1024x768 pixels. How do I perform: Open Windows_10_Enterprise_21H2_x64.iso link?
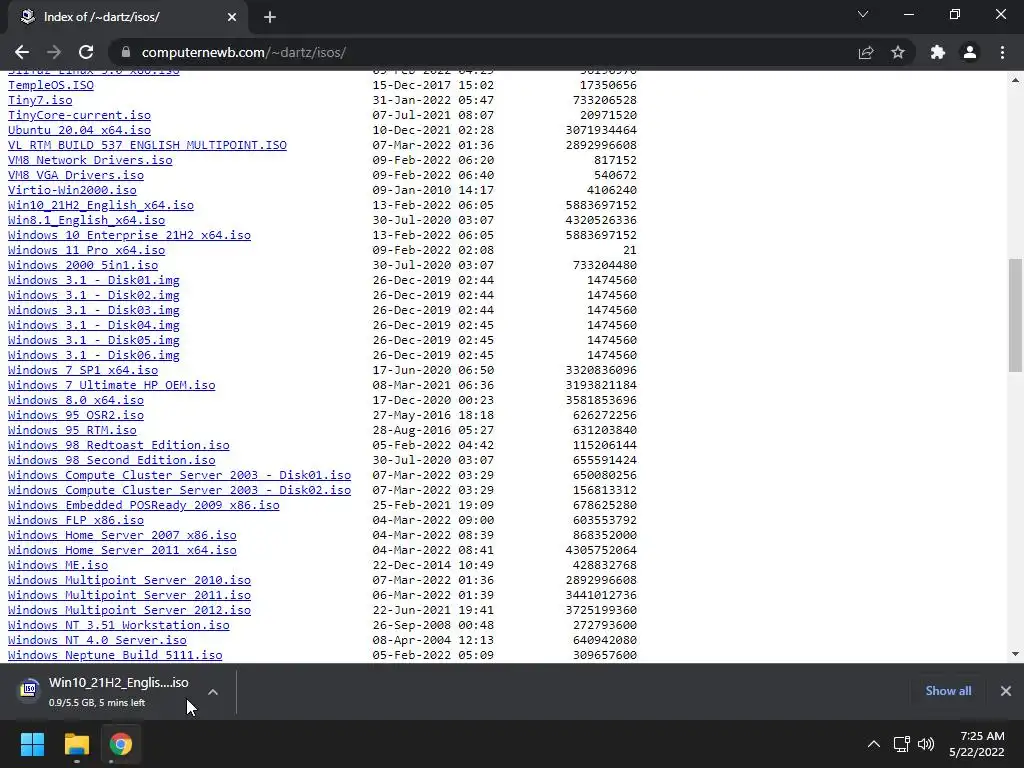coord(129,235)
